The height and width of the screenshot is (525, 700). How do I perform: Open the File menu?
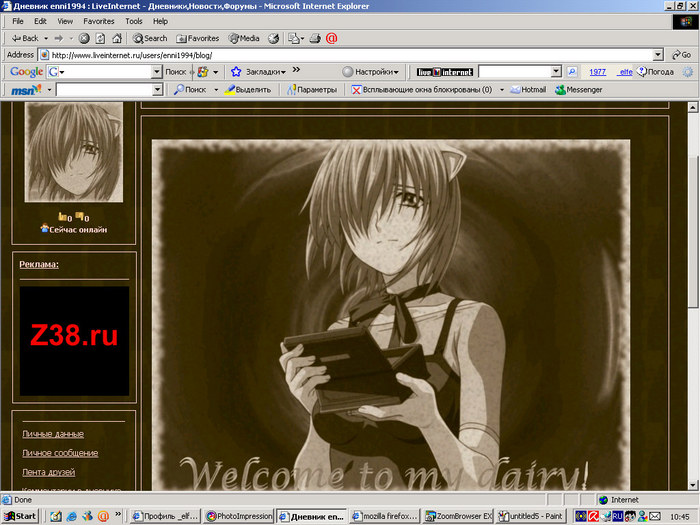(18, 21)
